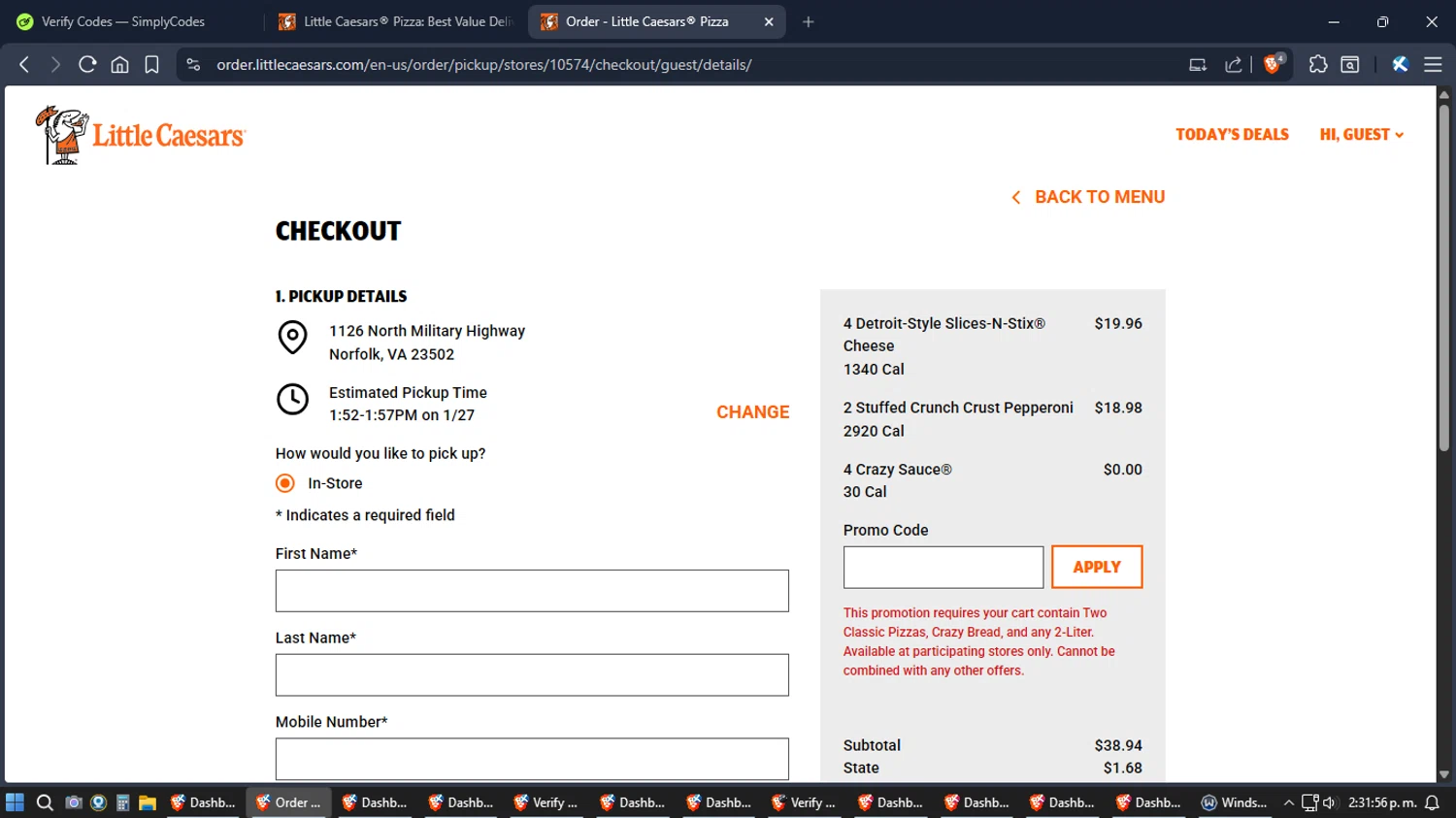
Task: Click the blue X extension icon
Action: pyautogui.click(x=1400, y=65)
